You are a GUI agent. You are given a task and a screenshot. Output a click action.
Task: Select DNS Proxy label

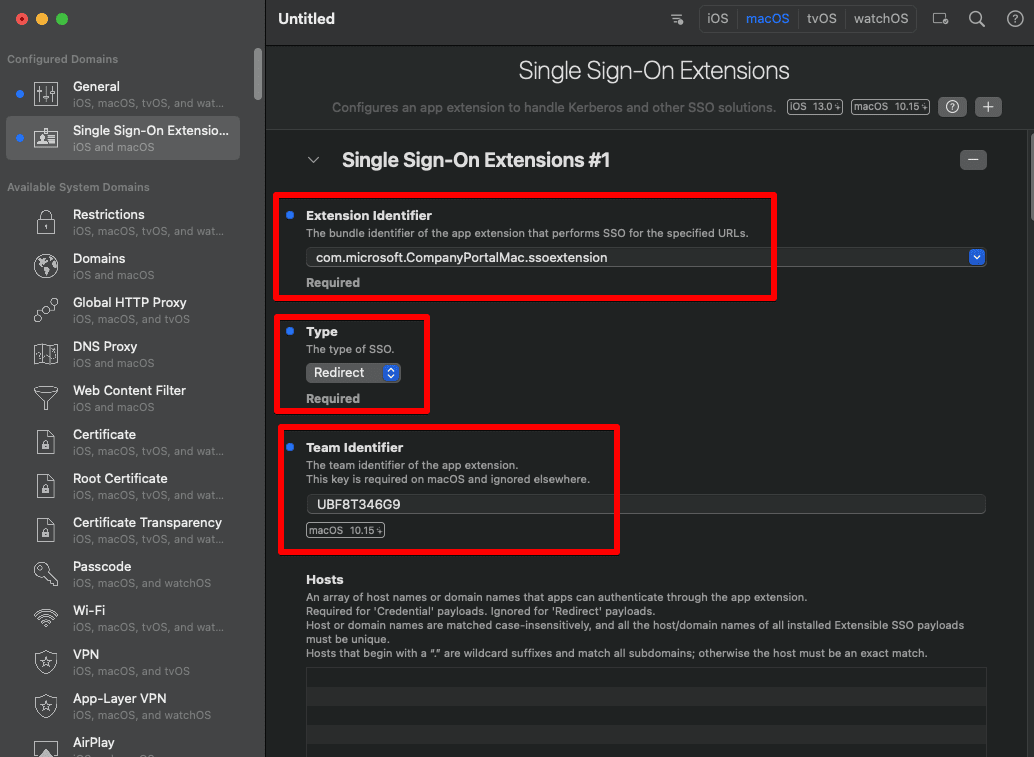[x=105, y=347]
